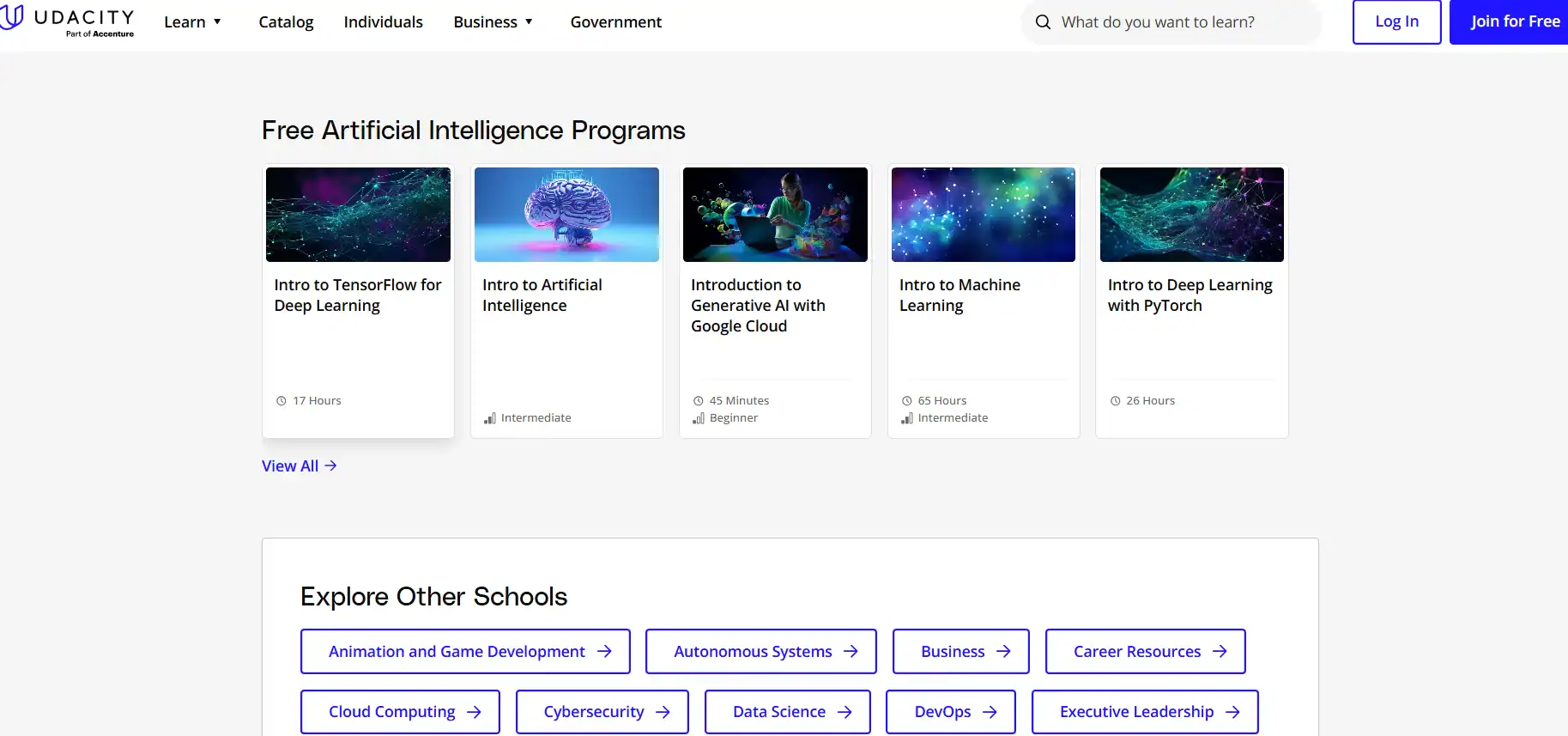
Task: Click the level icon beside Beginner
Action: click(x=699, y=418)
